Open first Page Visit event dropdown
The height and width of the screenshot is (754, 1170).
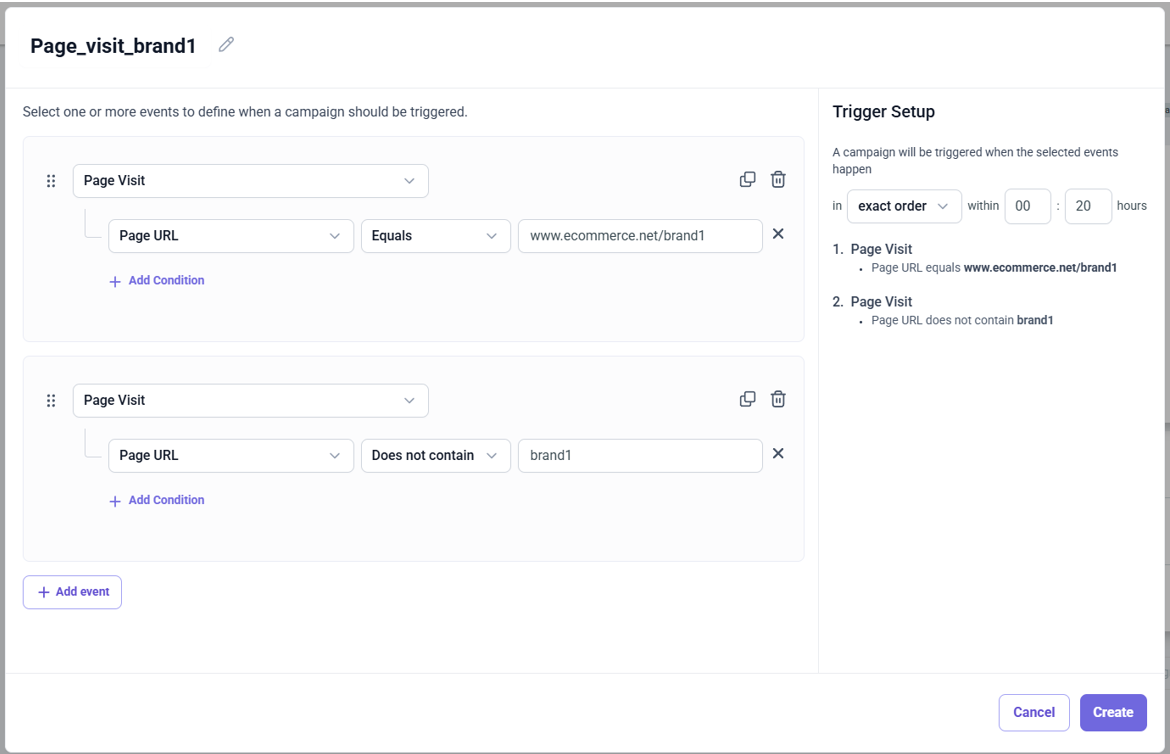pos(251,181)
